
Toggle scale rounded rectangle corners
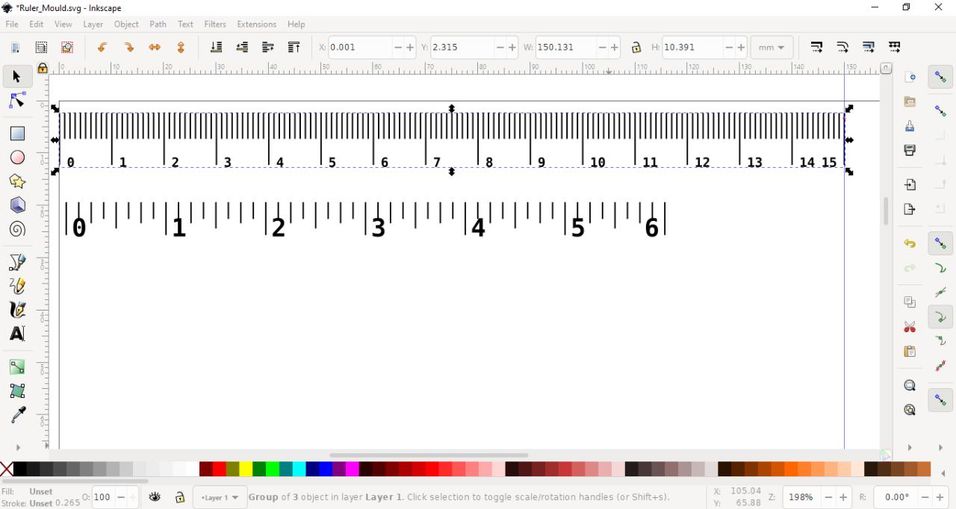(x=843, y=47)
